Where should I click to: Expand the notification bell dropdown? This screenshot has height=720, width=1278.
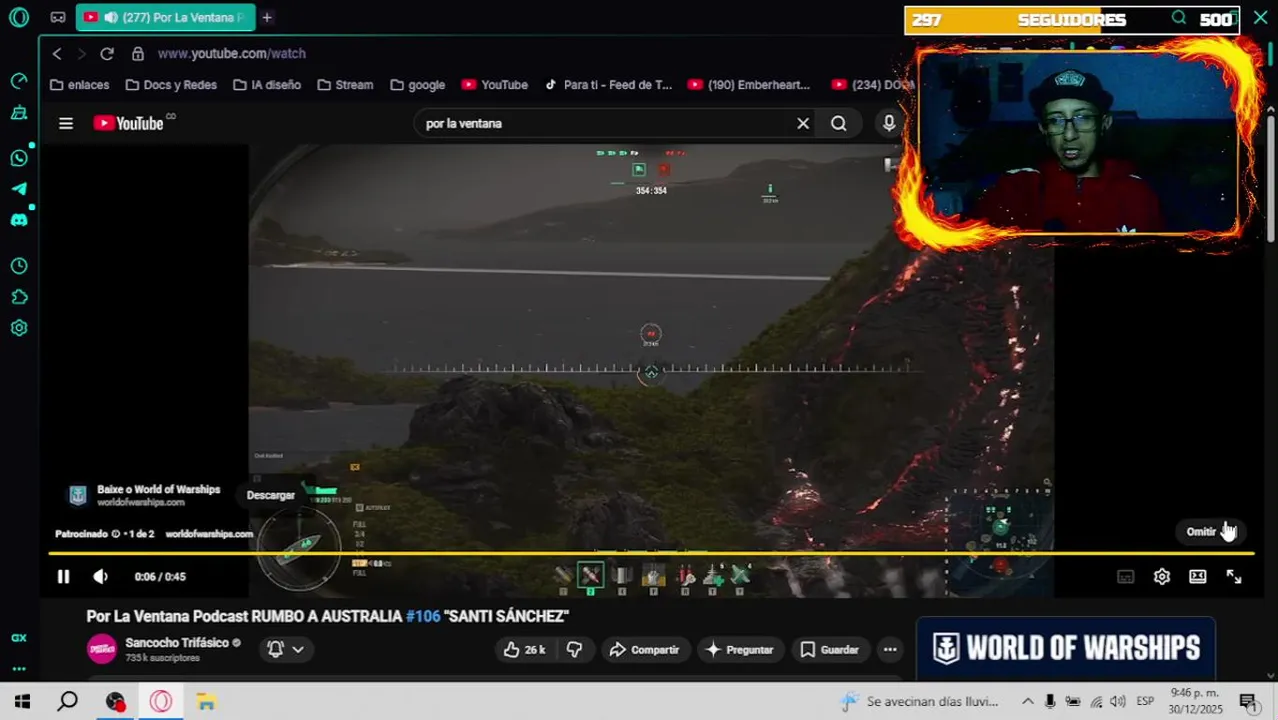click(x=285, y=650)
